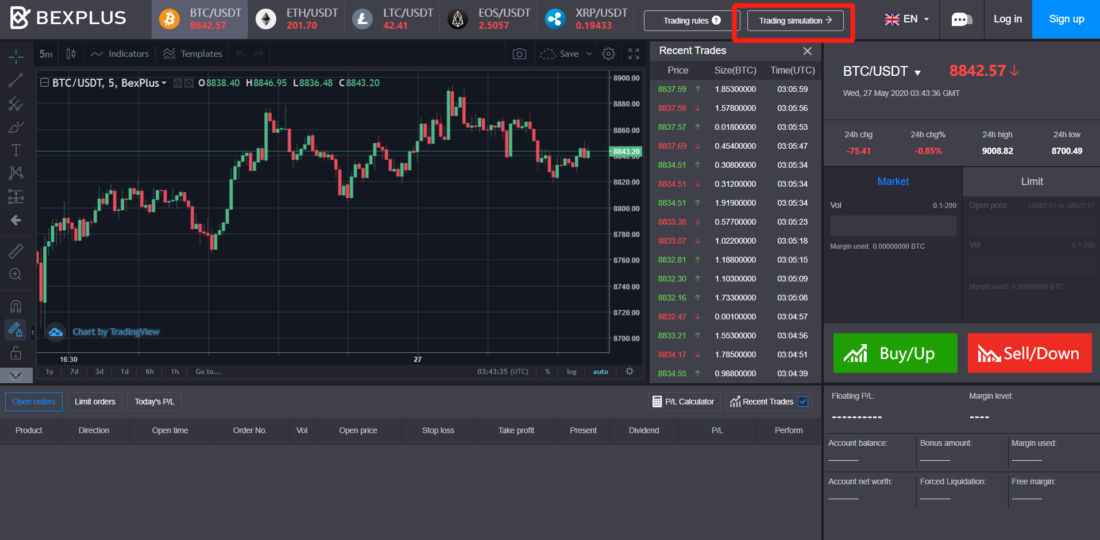Open candlestick chart style selector
Viewport: 1100px width, 540px height.
click(70, 53)
